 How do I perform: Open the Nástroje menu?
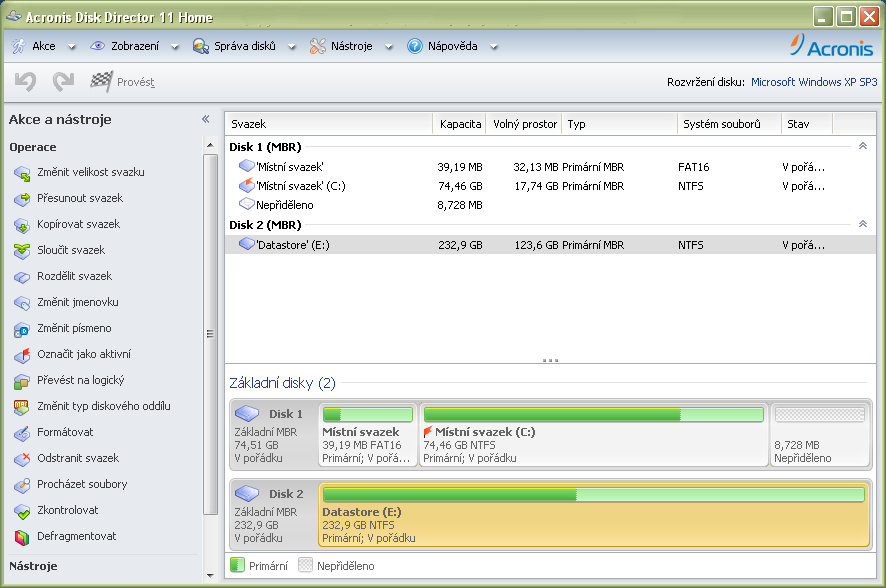coord(351,46)
